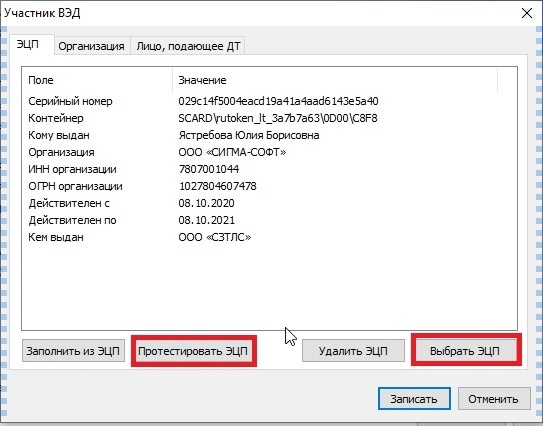Cancel with the Отменить button
The height and width of the screenshot is (426, 543).
pyautogui.click(x=494, y=399)
